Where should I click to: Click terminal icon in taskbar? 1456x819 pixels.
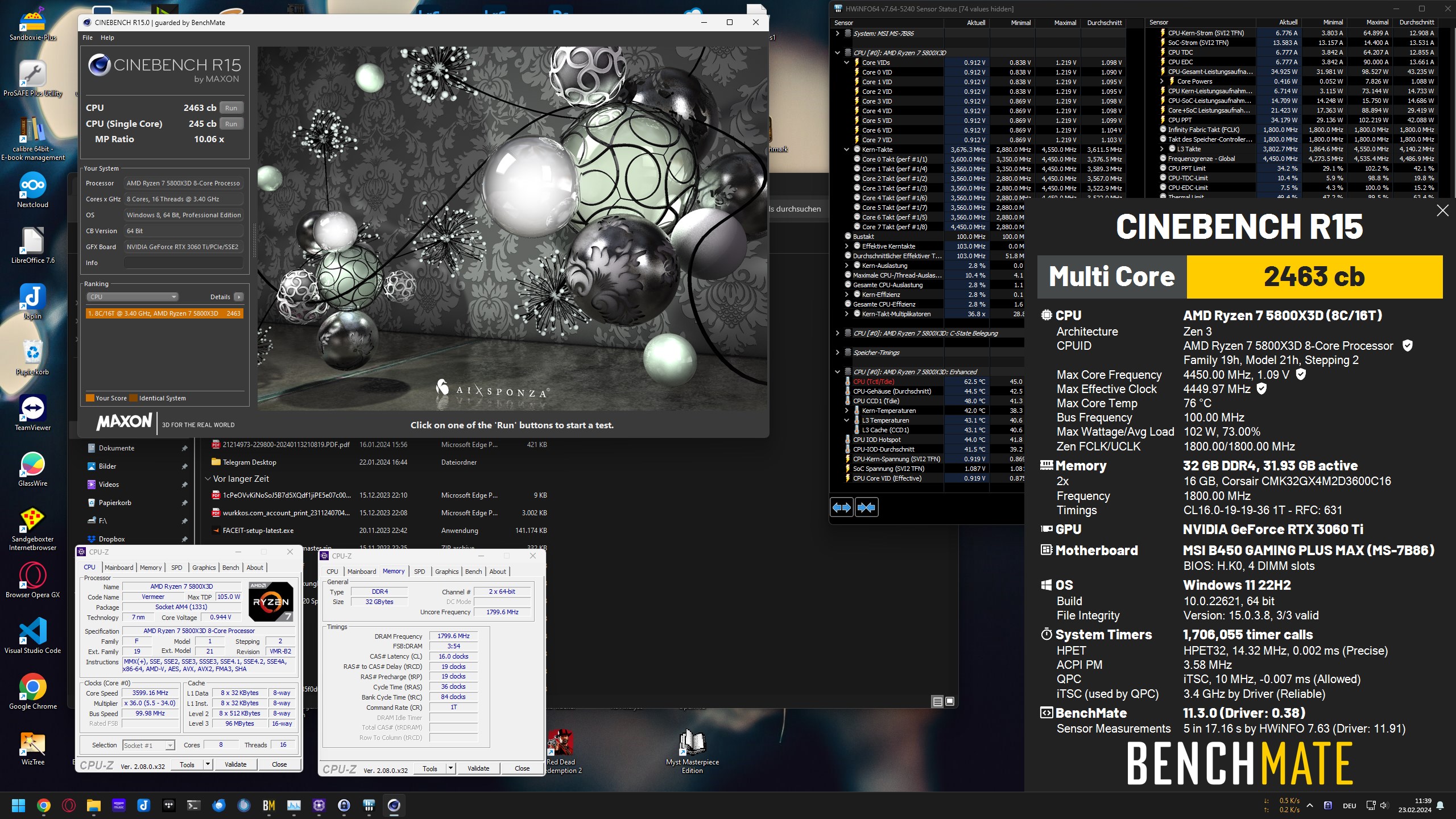(x=194, y=805)
